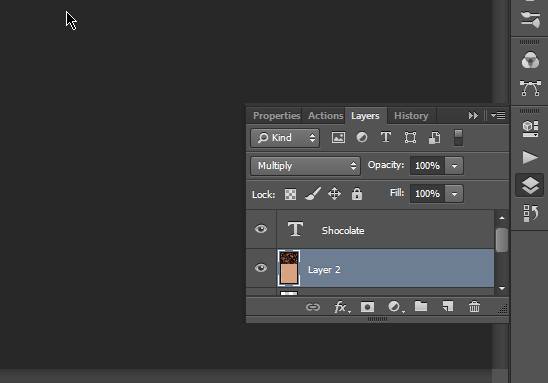Add a layer mask

[x=367, y=307]
